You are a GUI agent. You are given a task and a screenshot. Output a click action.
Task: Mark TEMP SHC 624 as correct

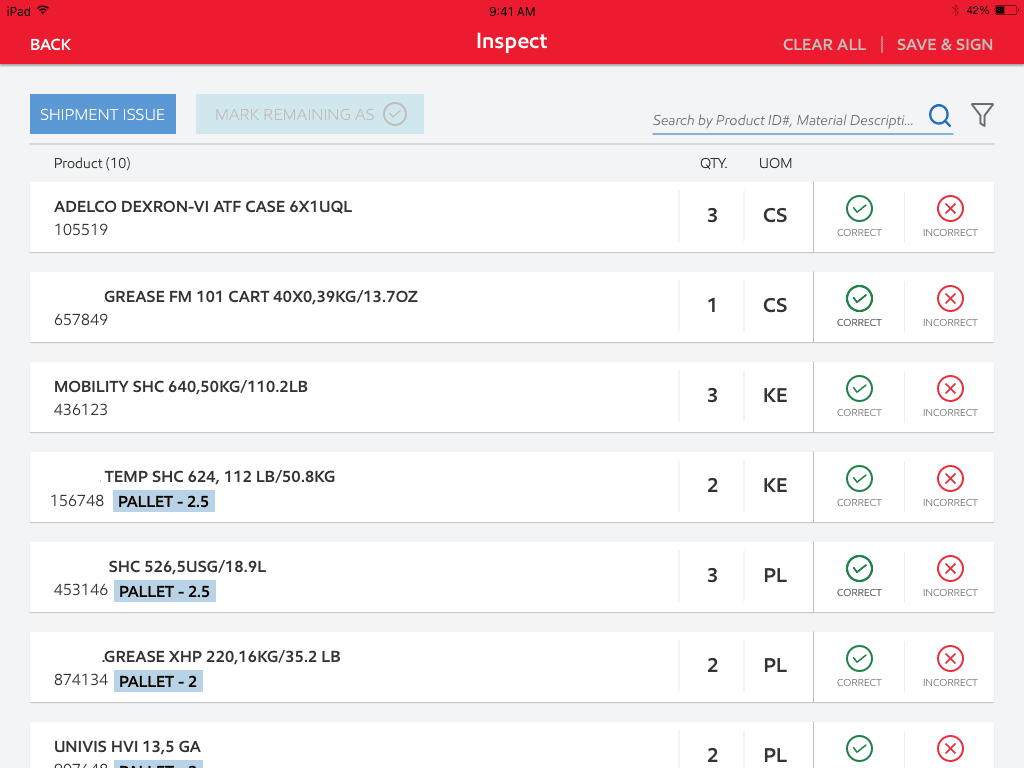pyautogui.click(x=859, y=487)
